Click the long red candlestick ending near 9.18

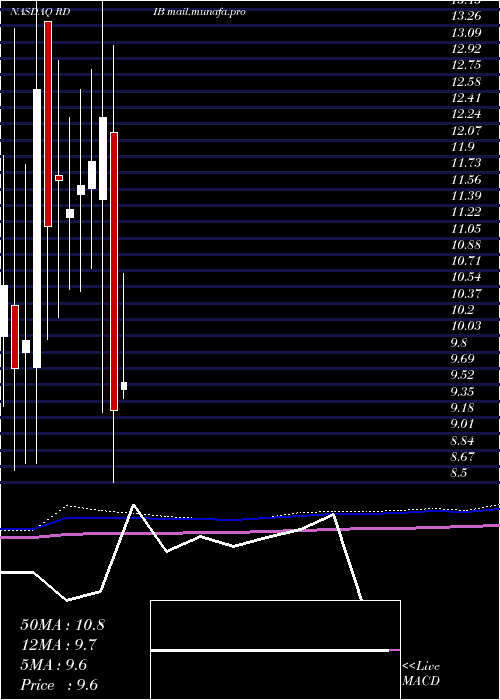(114, 271)
